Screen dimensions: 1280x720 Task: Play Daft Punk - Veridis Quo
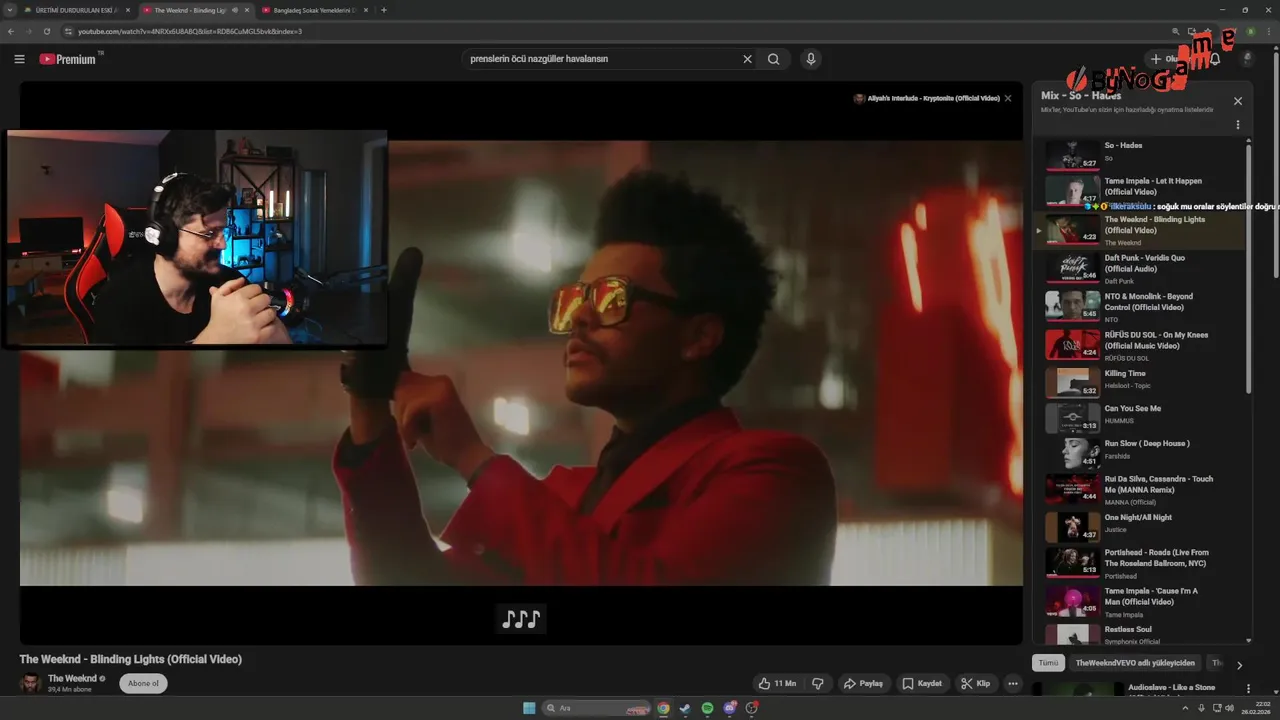[1139, 268]
